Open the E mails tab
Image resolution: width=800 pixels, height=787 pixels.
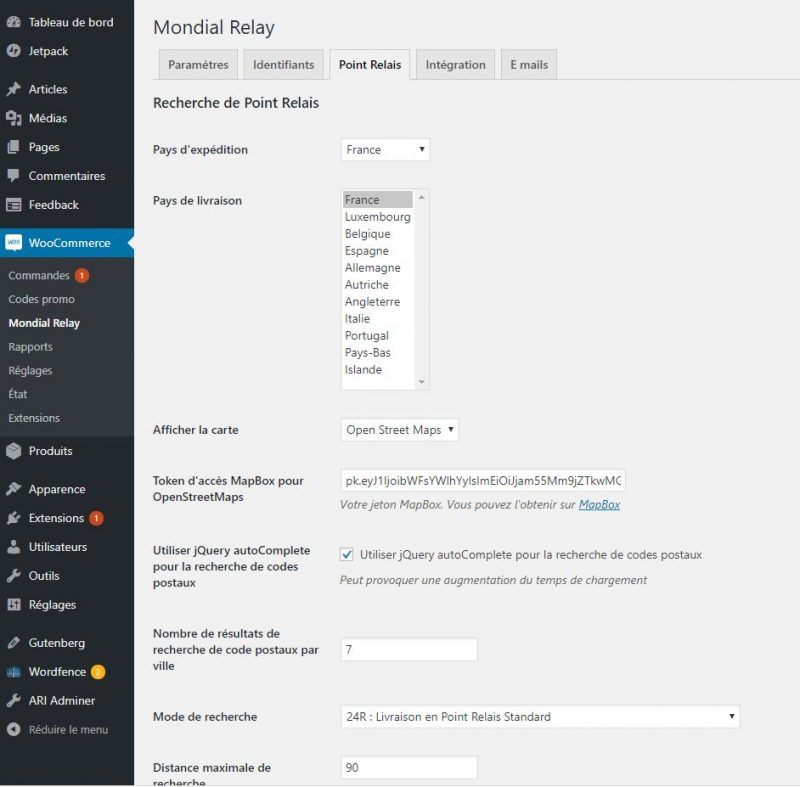tap(529, 65)
